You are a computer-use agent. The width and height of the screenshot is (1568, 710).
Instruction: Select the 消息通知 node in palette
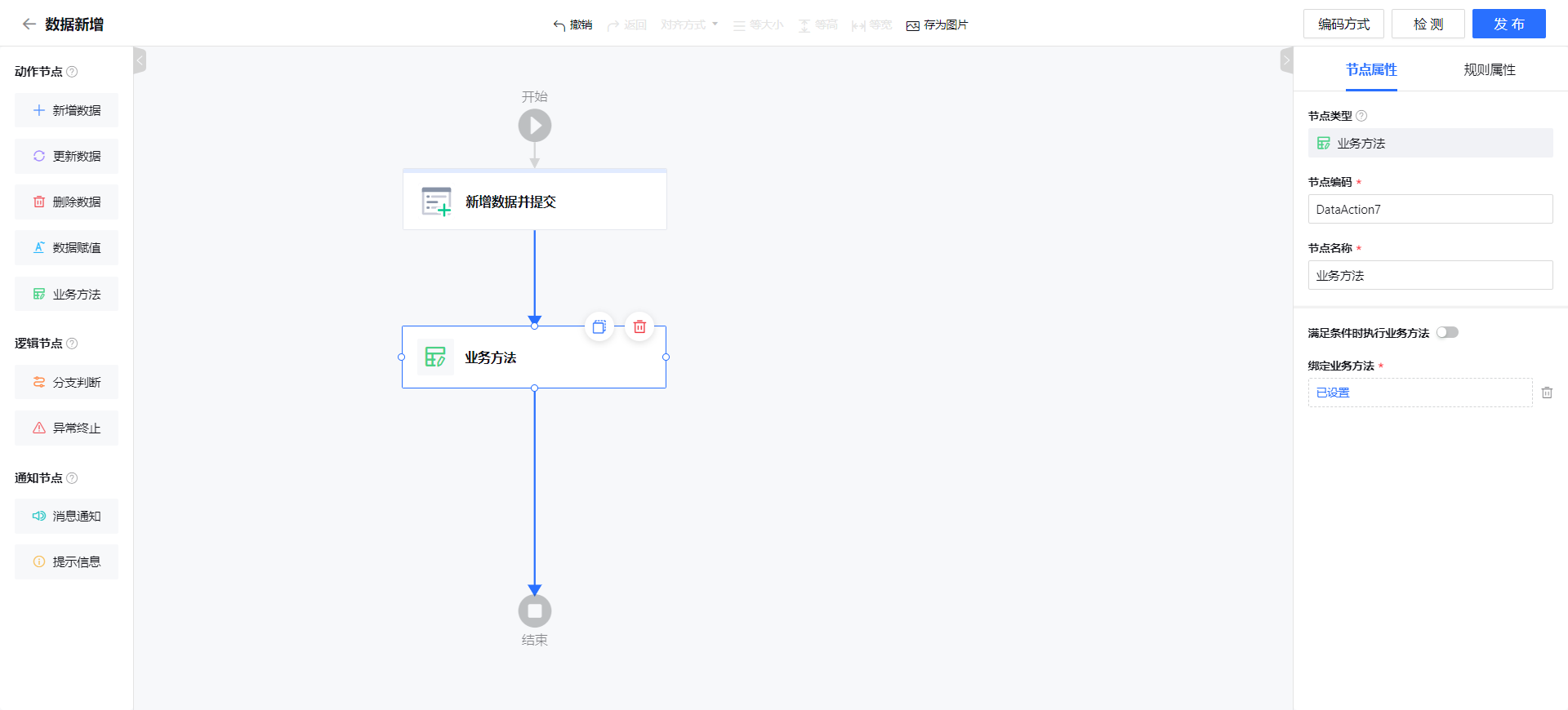tap(66, 516)
